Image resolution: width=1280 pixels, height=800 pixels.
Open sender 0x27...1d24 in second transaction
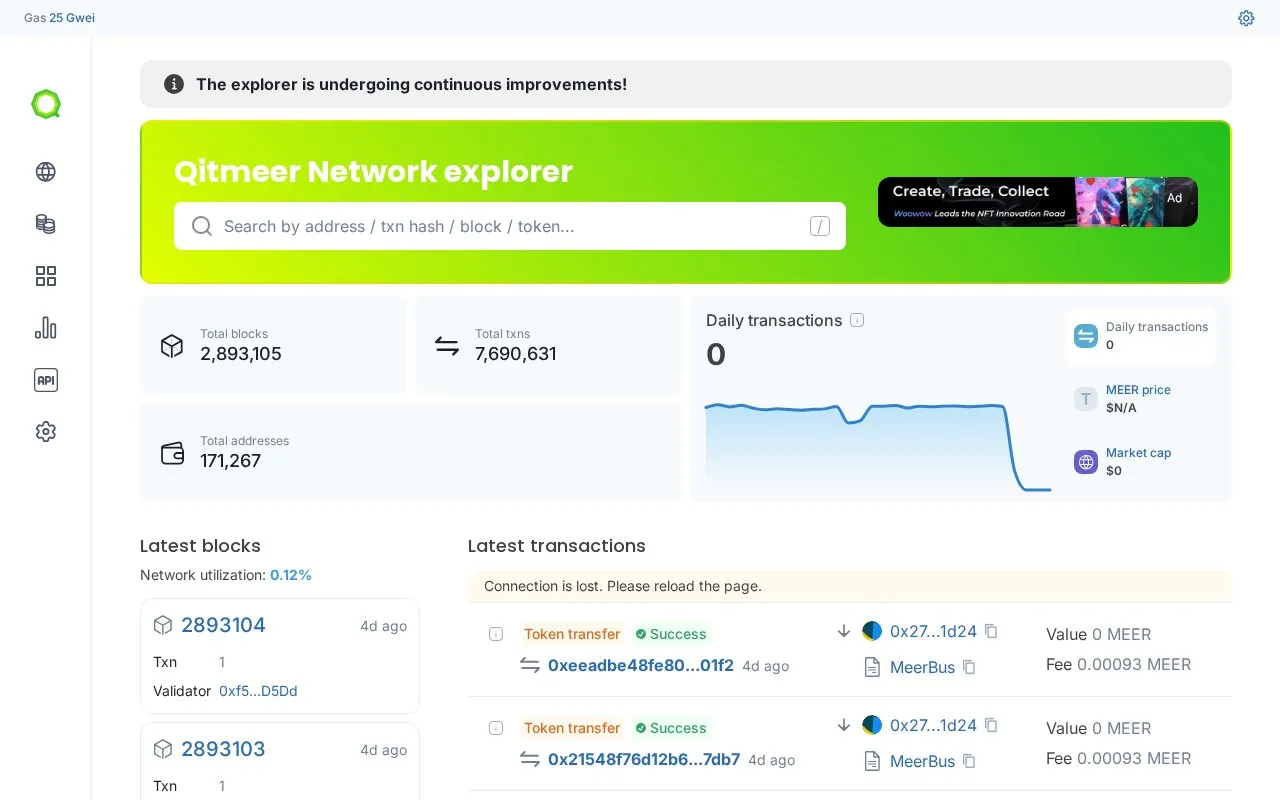(x=933, y=725)
